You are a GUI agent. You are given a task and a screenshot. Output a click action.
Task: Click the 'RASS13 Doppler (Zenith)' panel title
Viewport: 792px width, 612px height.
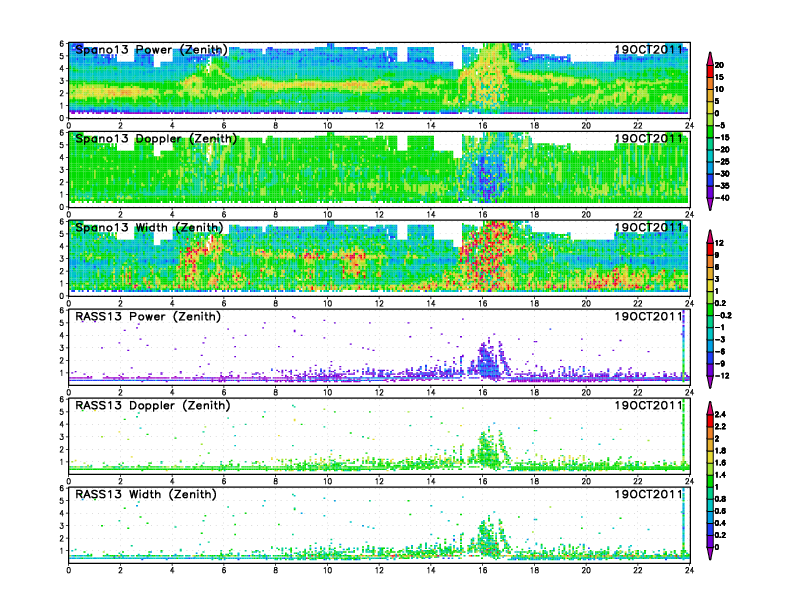pyautogui.click(x=153, y=405)
